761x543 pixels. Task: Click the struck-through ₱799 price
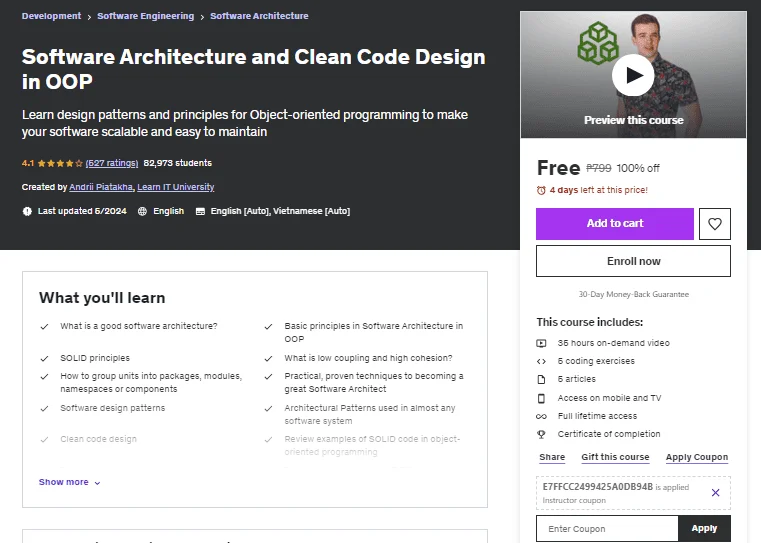(x=599, y=168)
